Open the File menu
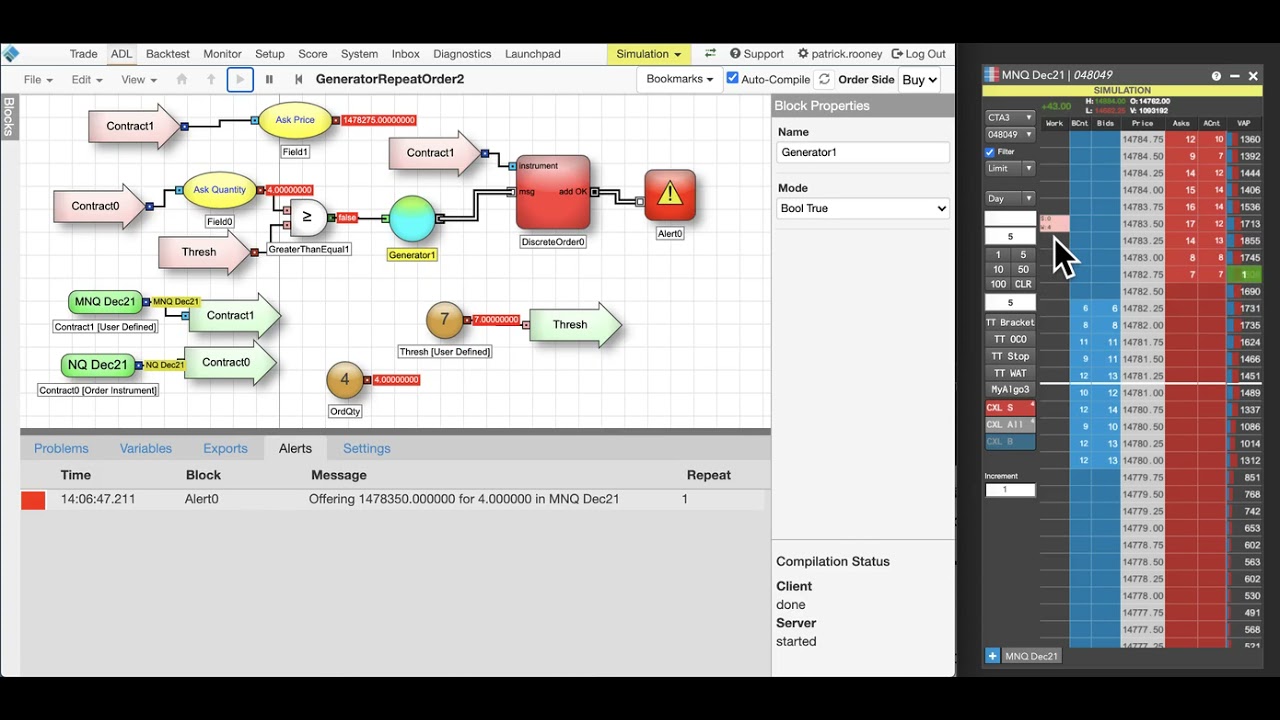 pos(37,80)
